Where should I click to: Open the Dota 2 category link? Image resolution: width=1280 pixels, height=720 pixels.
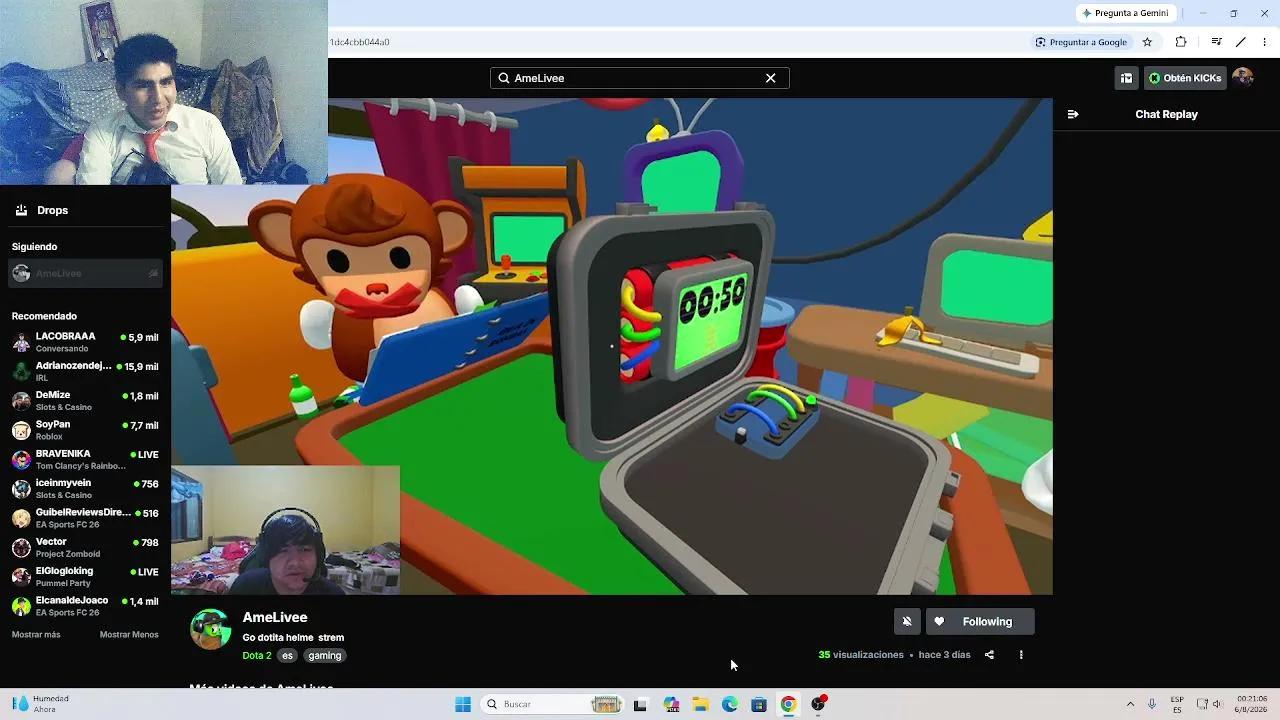click(x=257, y=656)
